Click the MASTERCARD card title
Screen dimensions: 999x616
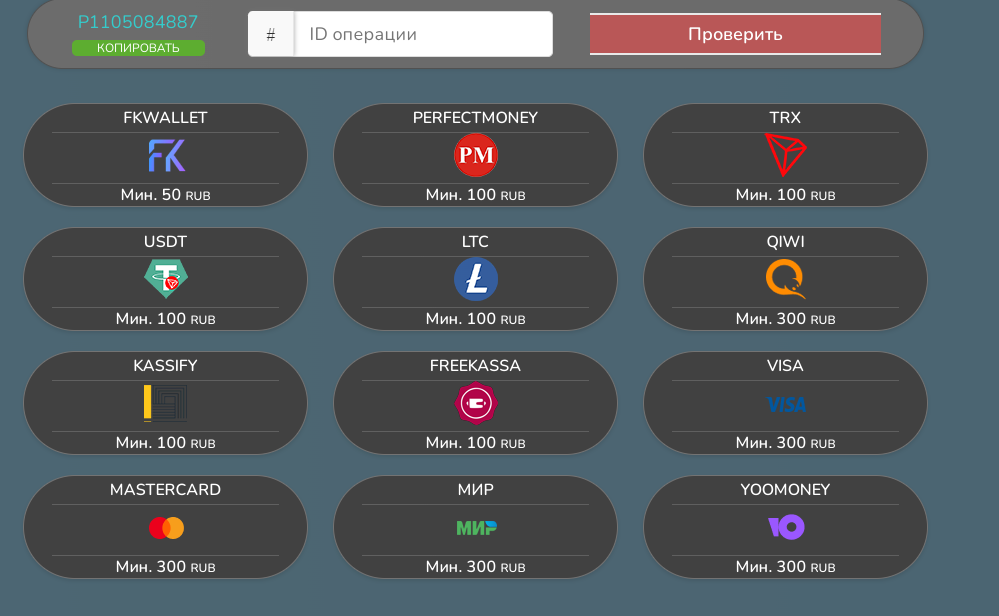click(165, 489)
